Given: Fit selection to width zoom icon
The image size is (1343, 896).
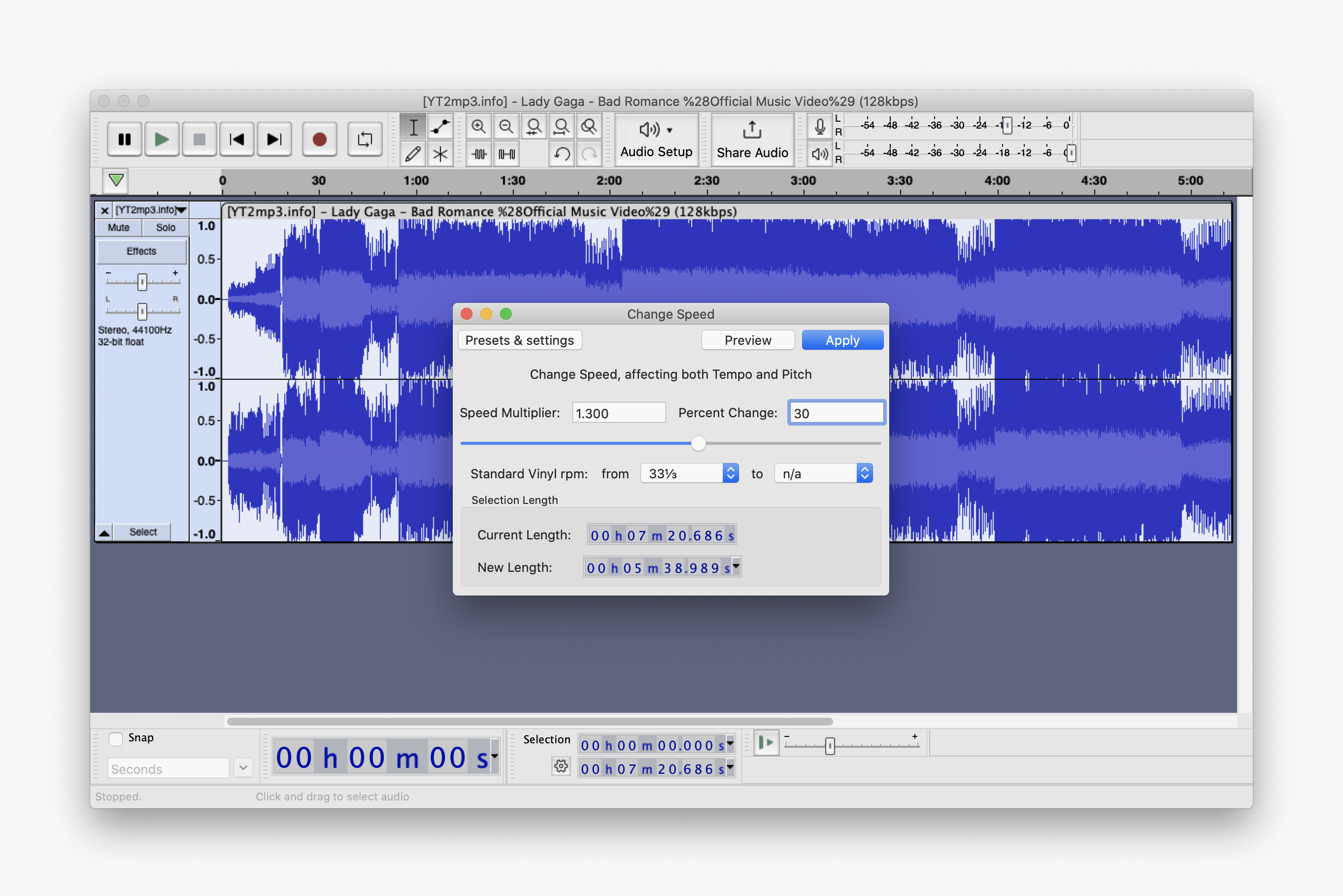Looking at the screenshot, I should coord(534,126).
